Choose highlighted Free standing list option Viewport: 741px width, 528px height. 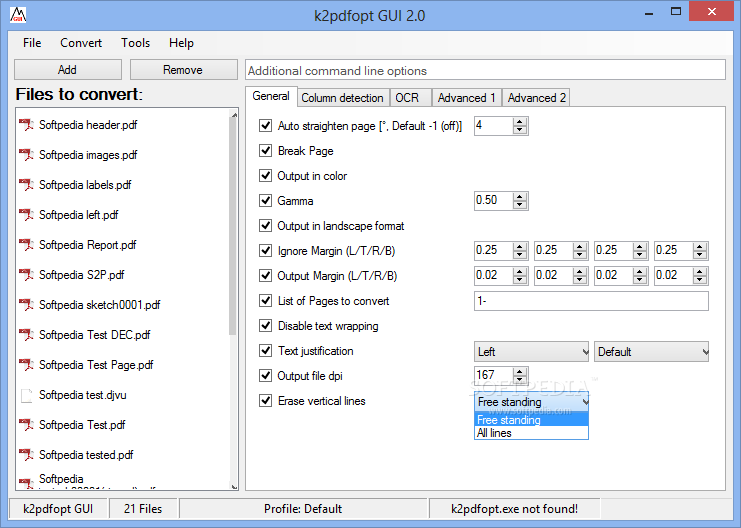[531, 420]
